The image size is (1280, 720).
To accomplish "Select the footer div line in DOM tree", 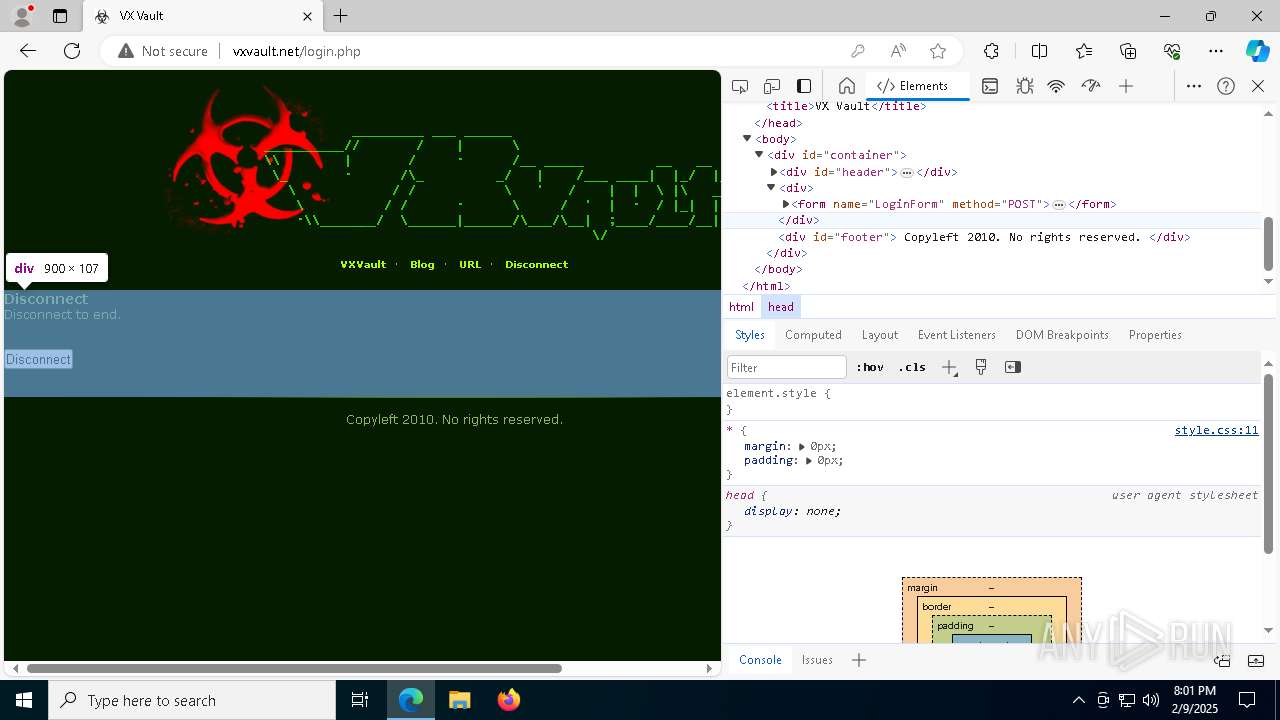I will [985, 237].
